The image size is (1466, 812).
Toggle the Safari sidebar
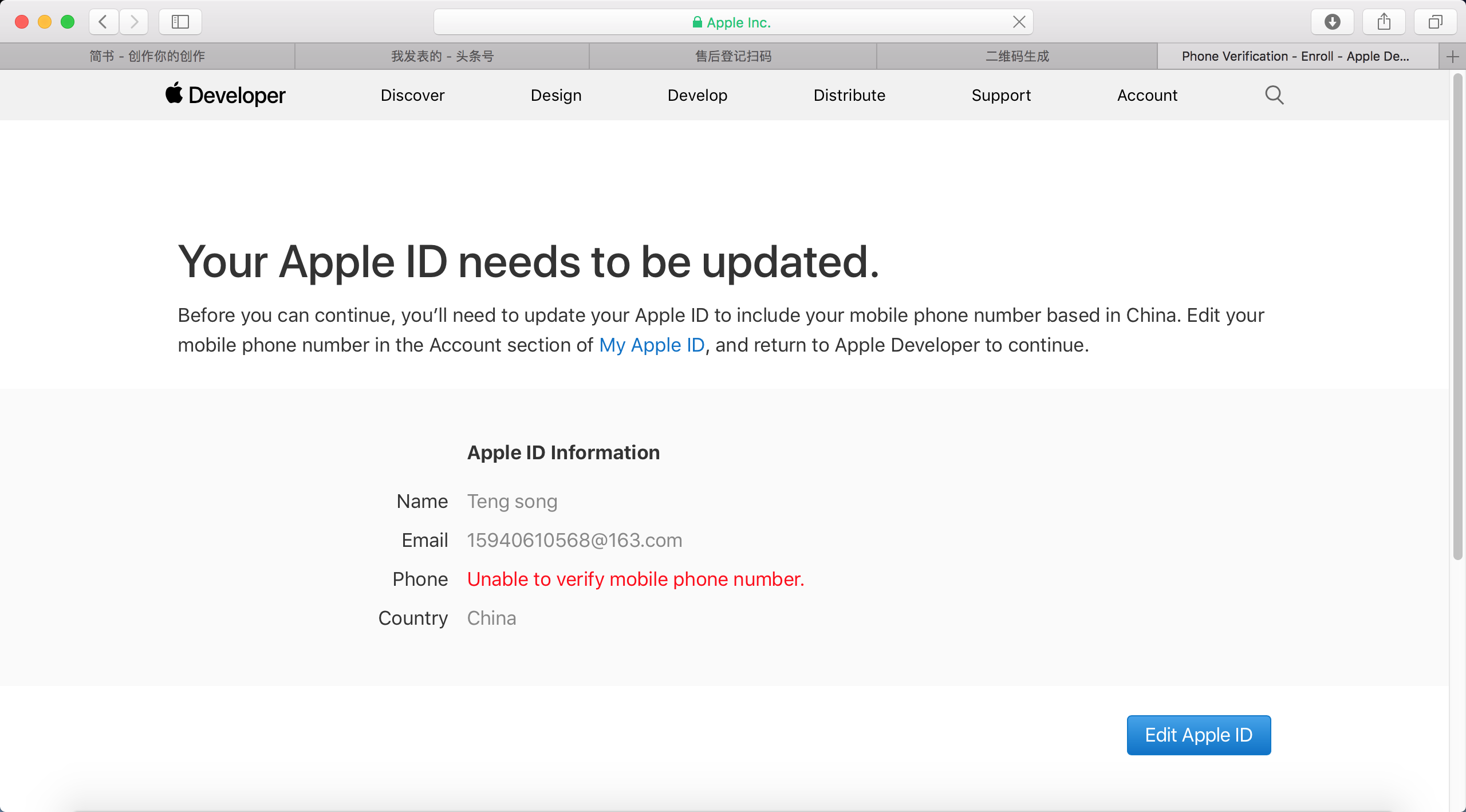click(180, 22)
